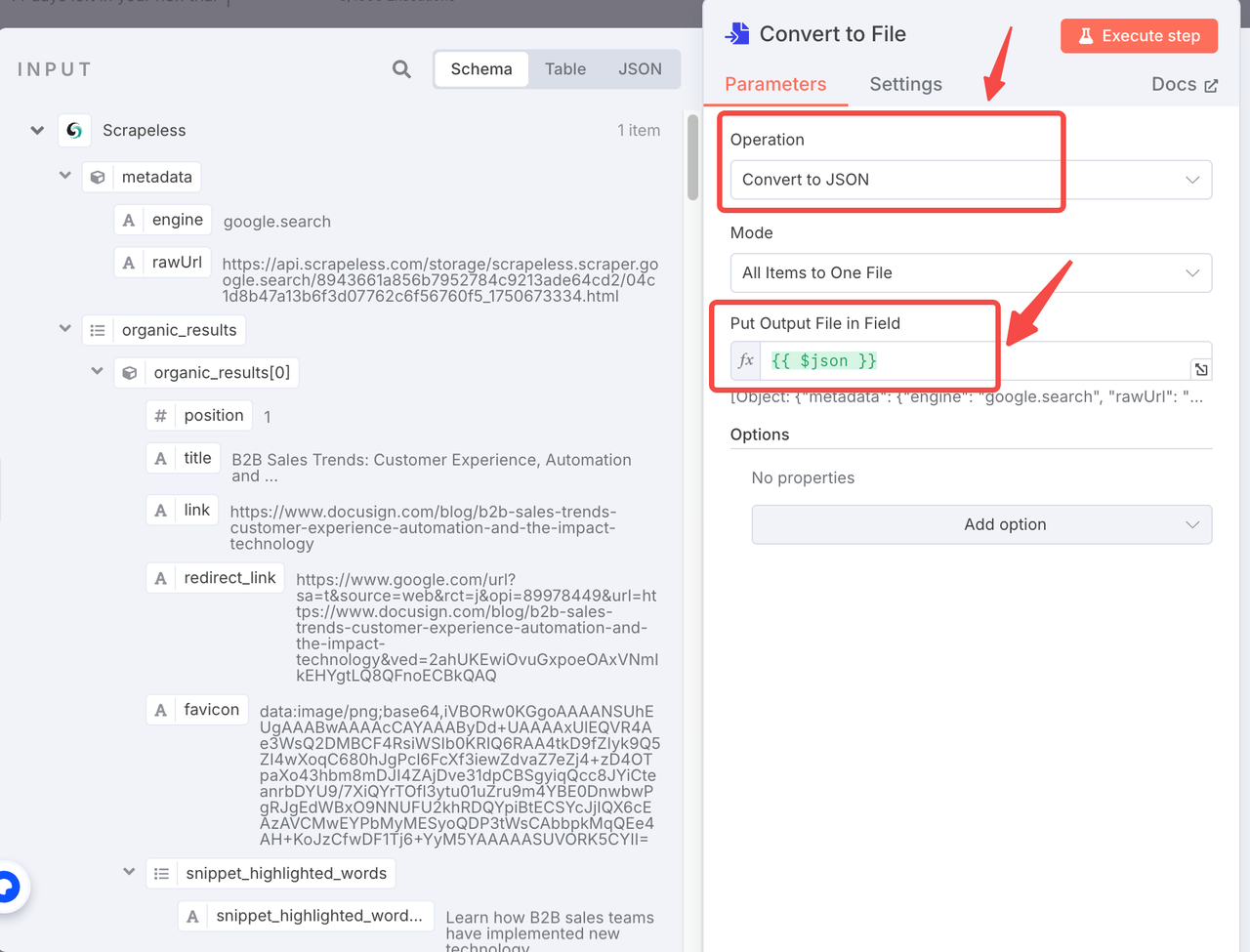Click the fx expression icon in output field
The width and height of the screenshot is (1250, 952).
pyautogui.click(x=746, y=361)
